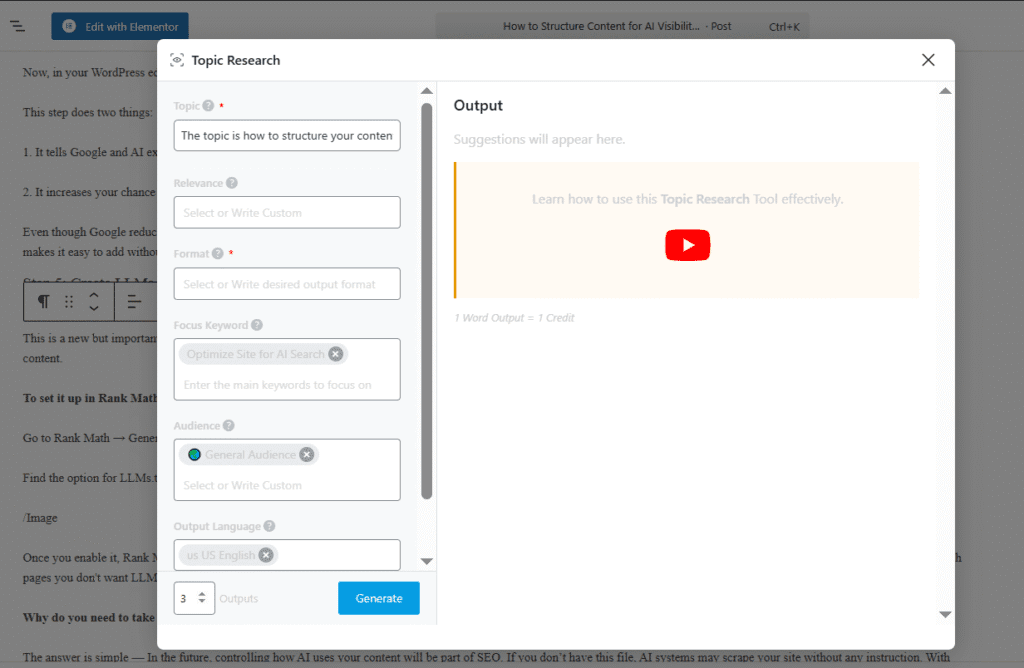This screenshot has height=668, width=1024.
Task: Click the Audience help question mark icon
Action: click(x=230, y=426)
